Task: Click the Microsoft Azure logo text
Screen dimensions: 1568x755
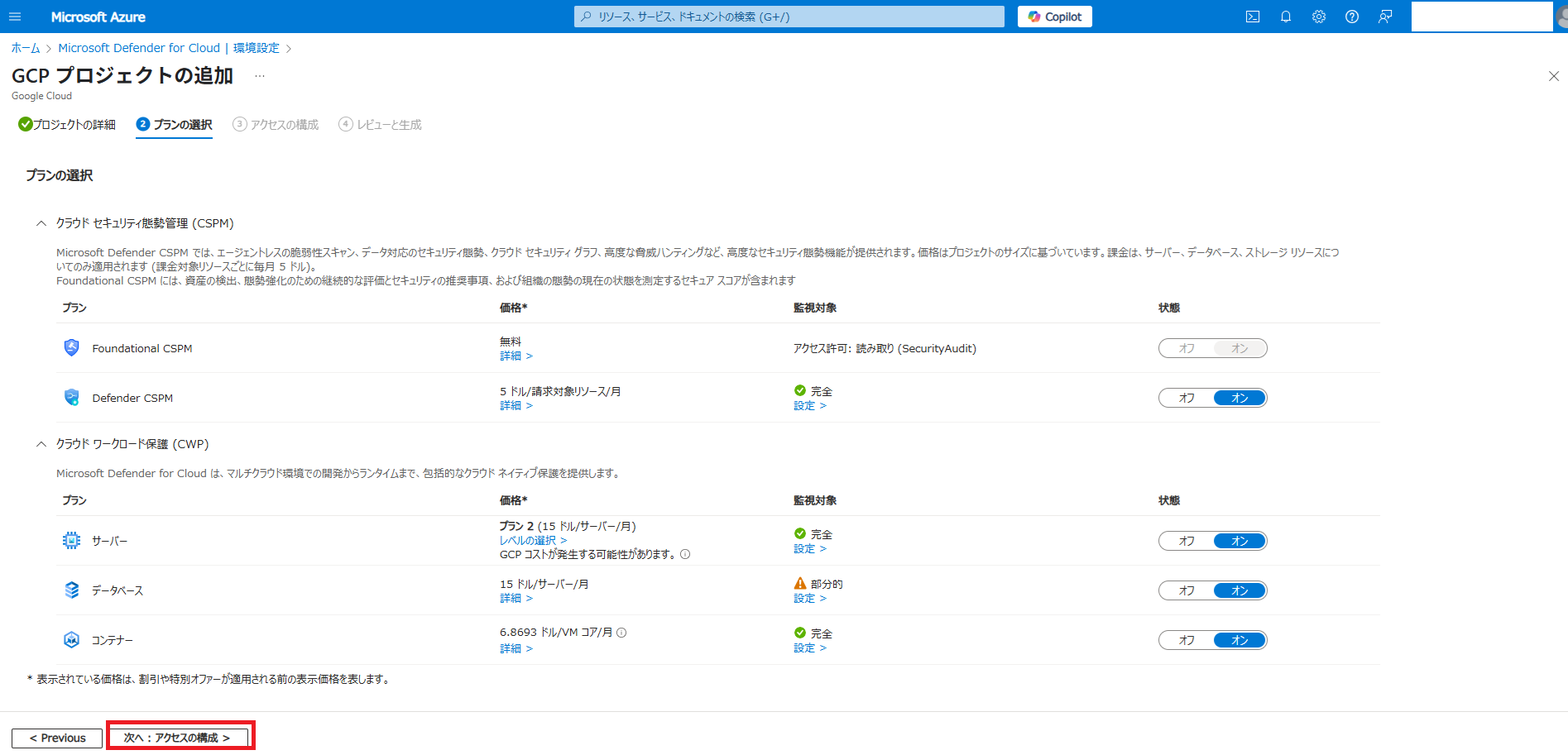Action: [98, 17]
